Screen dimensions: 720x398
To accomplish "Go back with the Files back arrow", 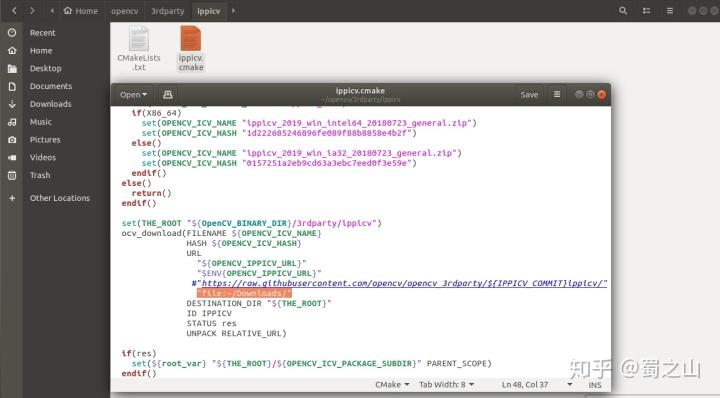I will (14, 11).
